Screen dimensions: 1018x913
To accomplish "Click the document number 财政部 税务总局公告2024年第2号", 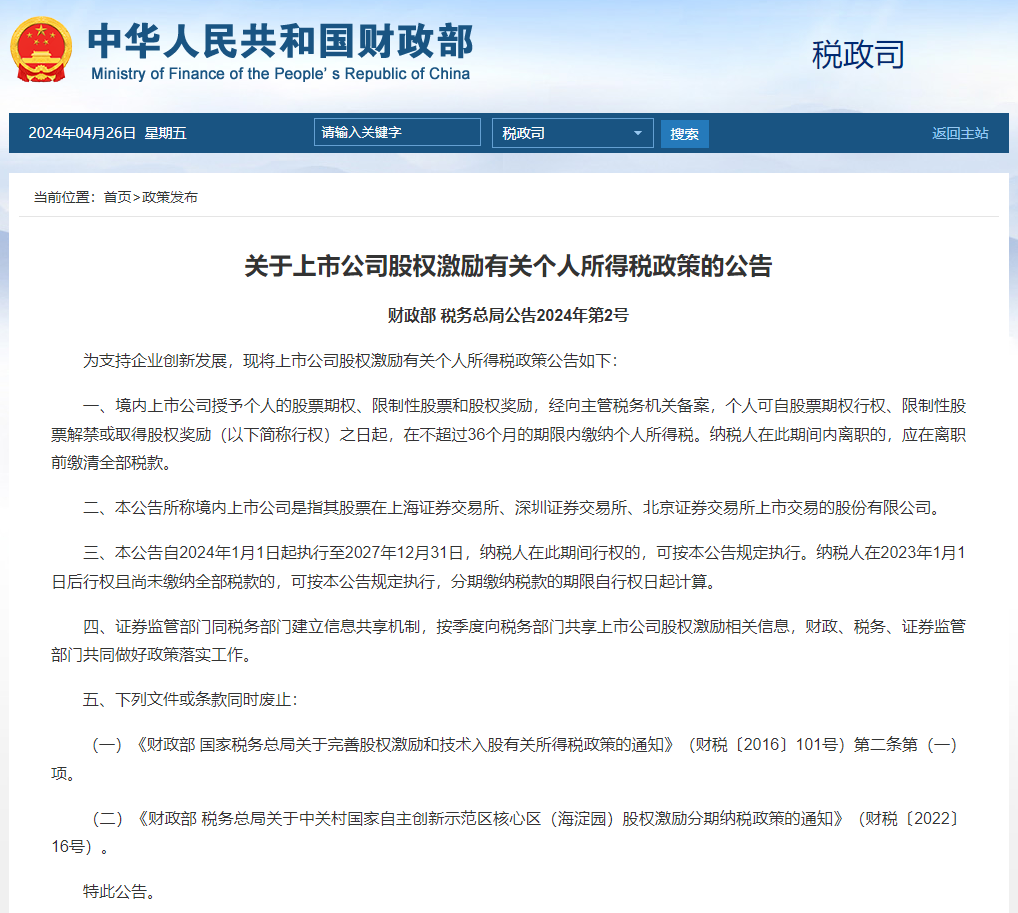I will click(x=508, y=316).
